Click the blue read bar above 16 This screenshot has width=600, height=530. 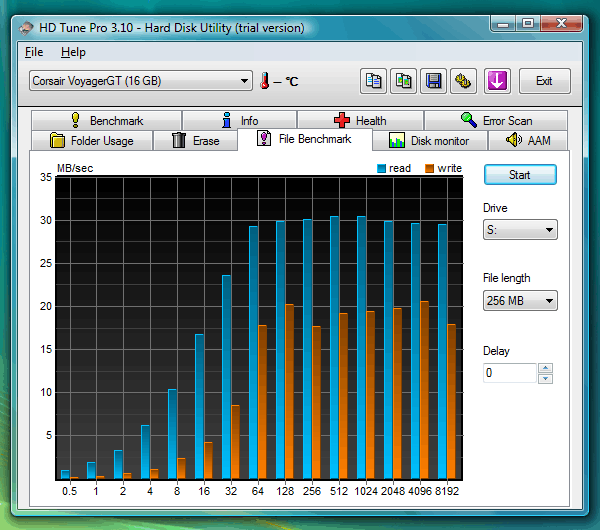coord(199,407)
